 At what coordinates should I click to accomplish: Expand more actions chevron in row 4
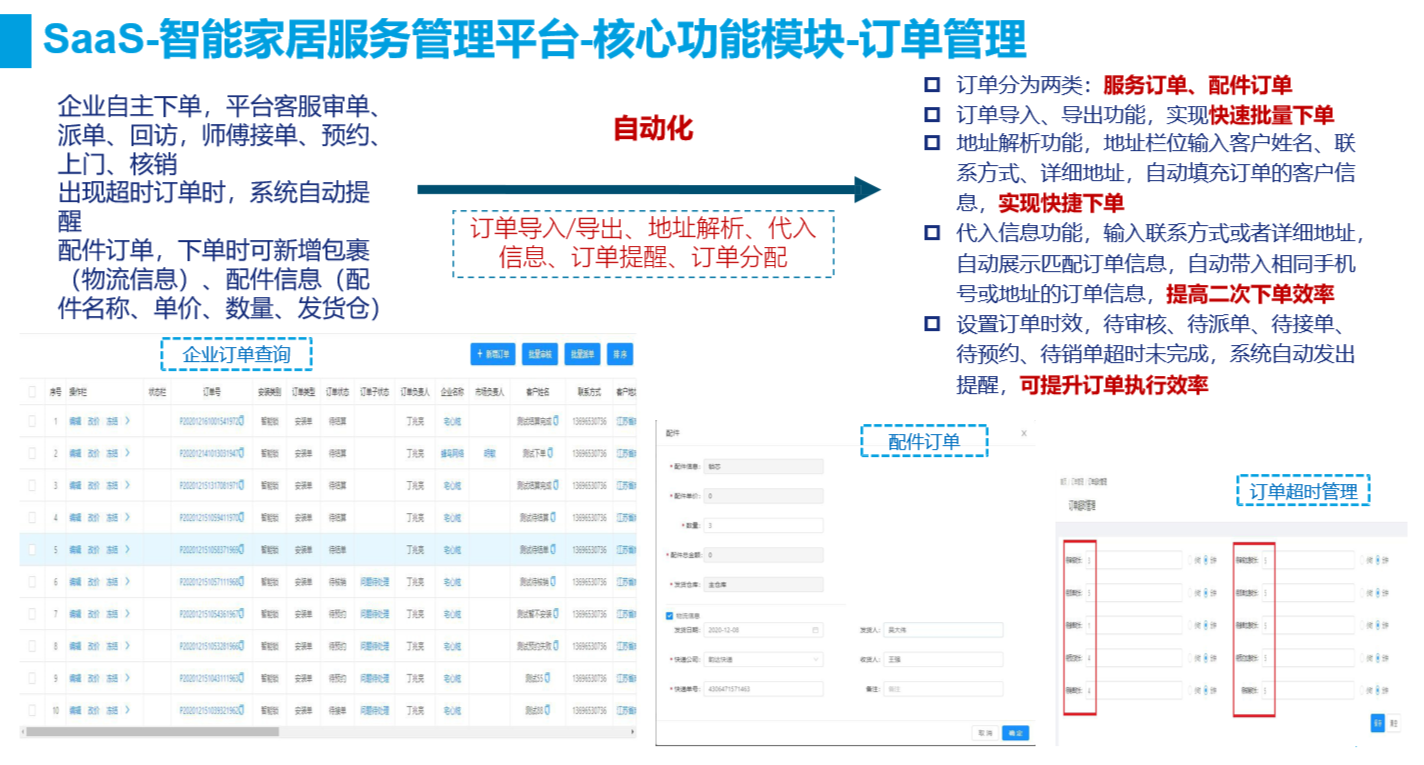(128, 518)
